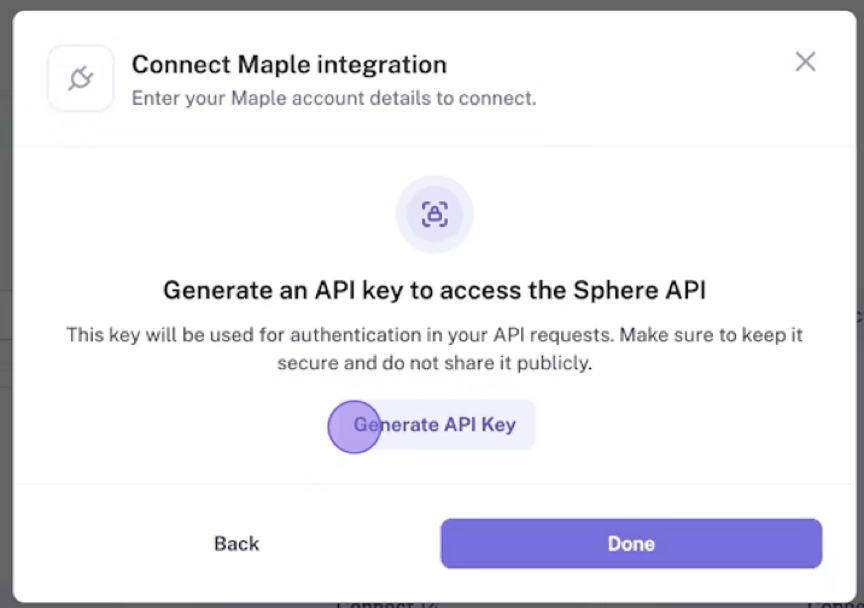Screen dimensions: 864x608
Task: Click the "Connect Maple integration" title
Action: pos(289,65)
